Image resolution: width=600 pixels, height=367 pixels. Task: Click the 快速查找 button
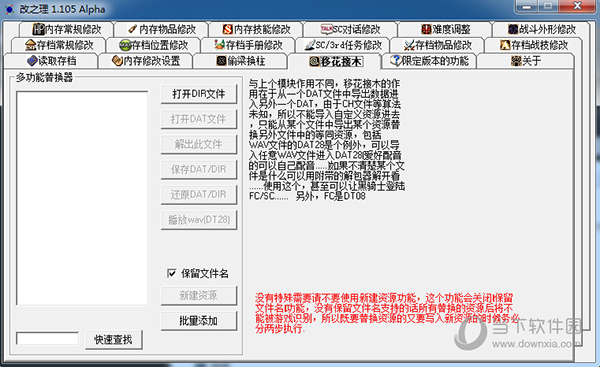pyautogui.click(x=114, y=340)
